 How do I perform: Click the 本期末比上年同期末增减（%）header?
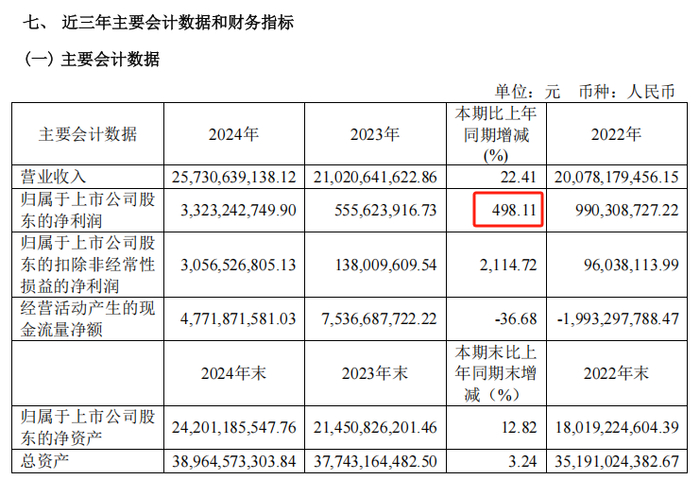[x=496, y=373]
